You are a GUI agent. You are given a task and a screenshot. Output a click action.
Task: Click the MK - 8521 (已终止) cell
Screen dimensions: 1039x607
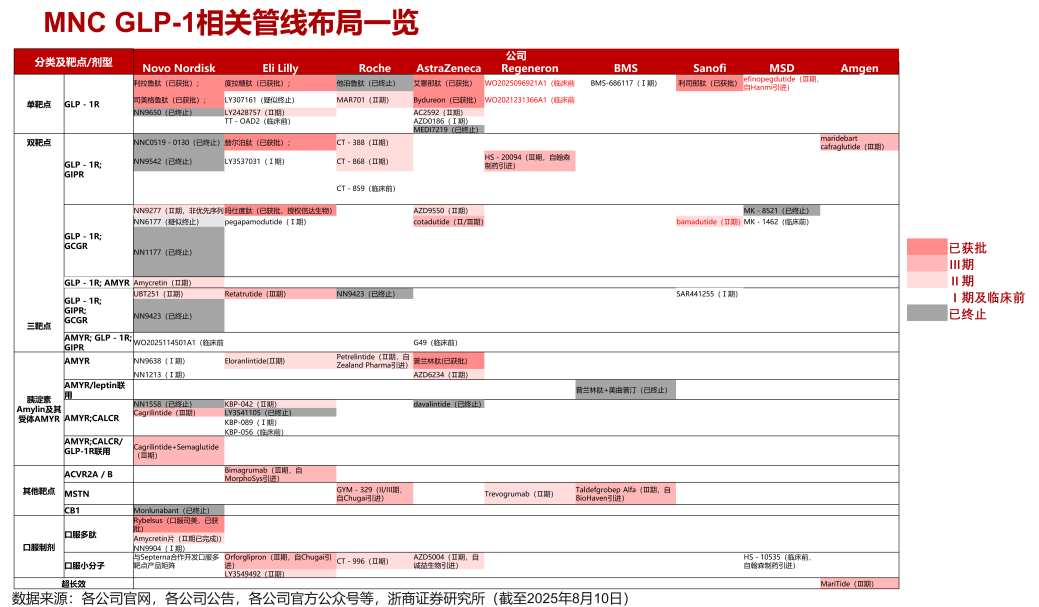(x=781, y=211)
